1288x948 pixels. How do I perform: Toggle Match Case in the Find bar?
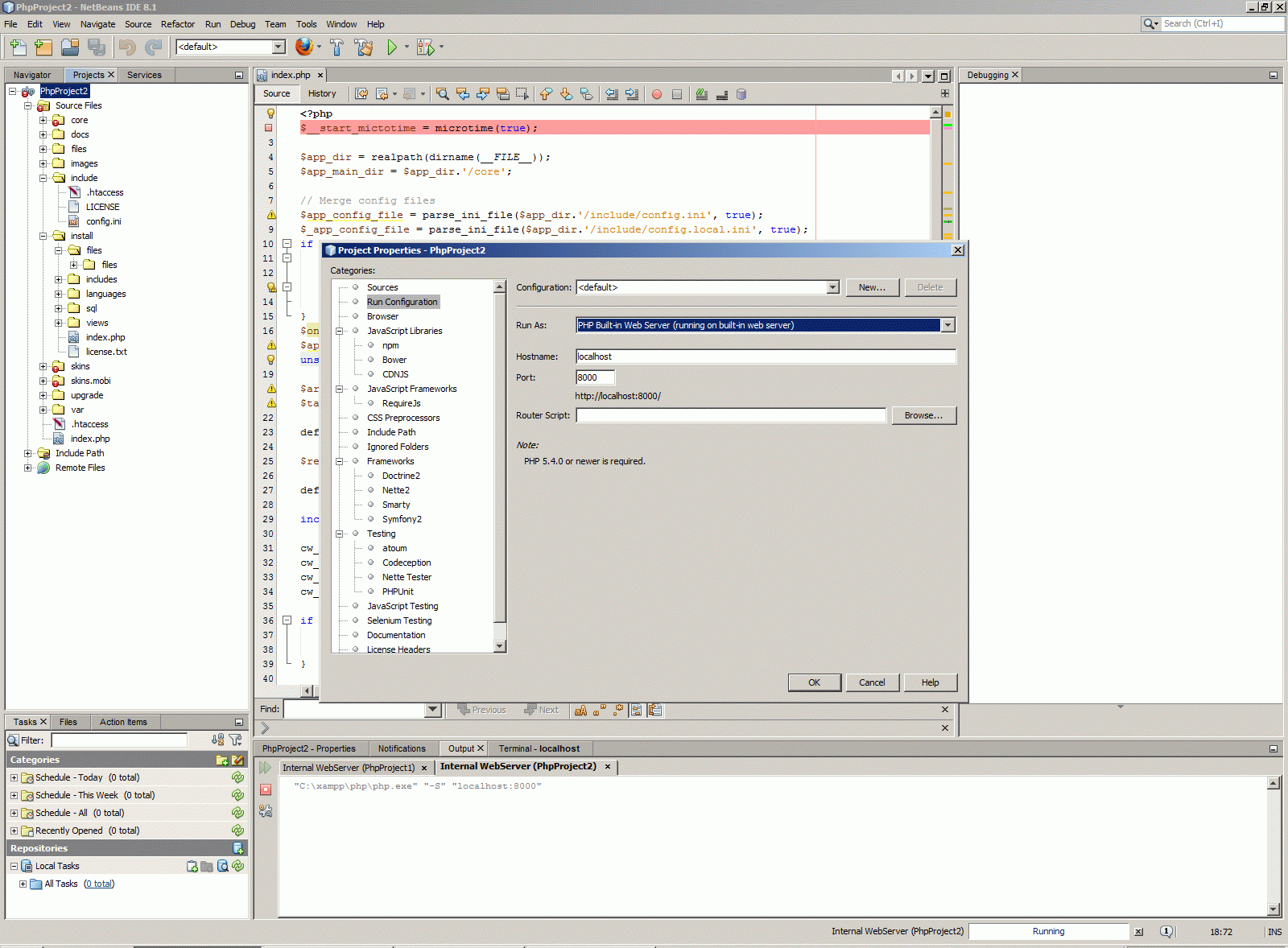pos(580,710)
